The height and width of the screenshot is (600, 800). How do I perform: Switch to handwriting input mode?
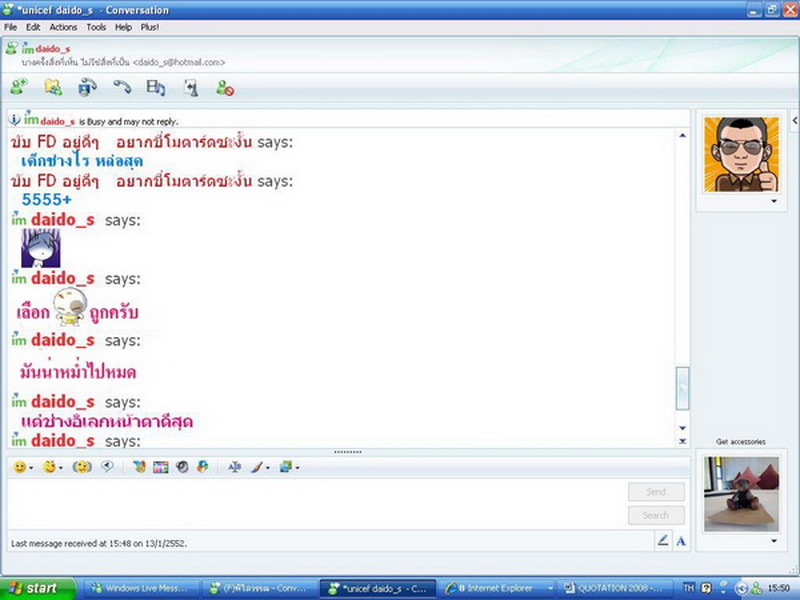pos(662,541)
